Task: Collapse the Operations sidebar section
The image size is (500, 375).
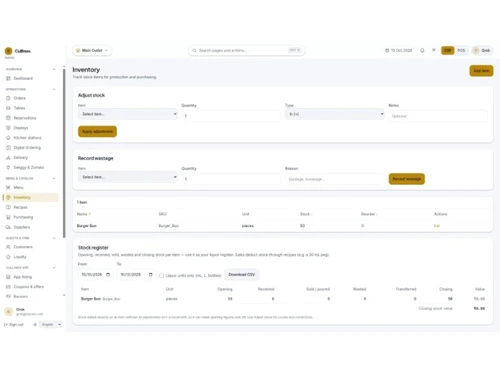Action: [54, 89]
